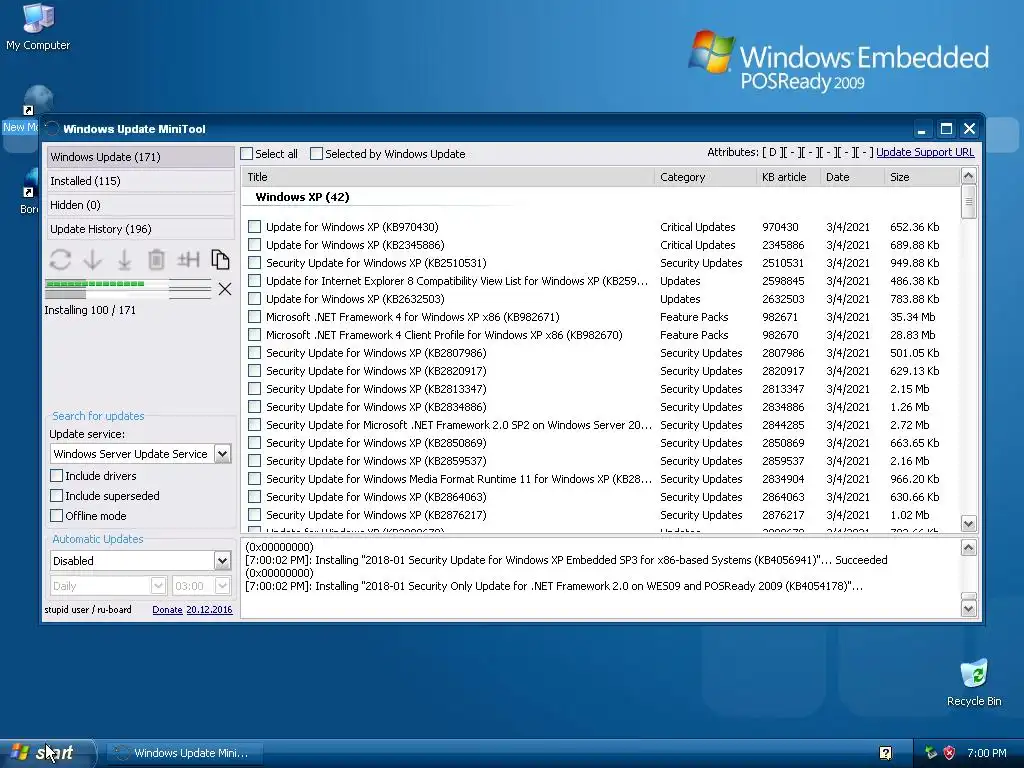Viewport: 1024px width, 768px height.
Task: Open My Computer desktop icon
Action: [x=38, y=26]
